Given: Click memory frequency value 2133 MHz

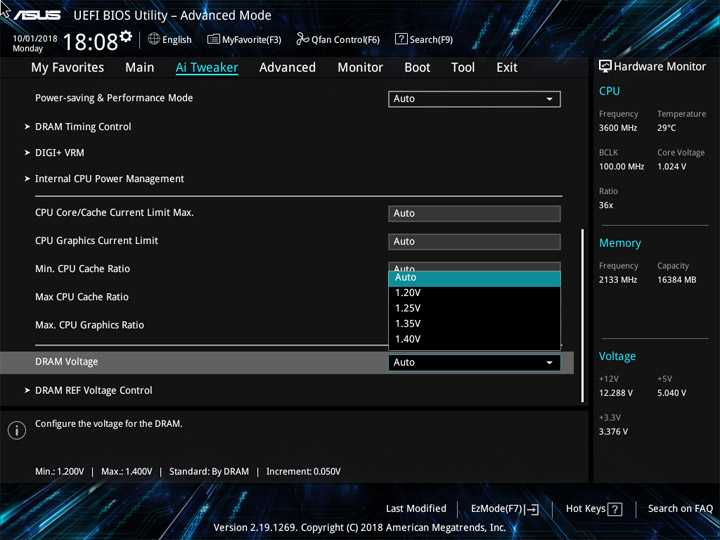Looking at the screenshot, I should tap(618, 280).
